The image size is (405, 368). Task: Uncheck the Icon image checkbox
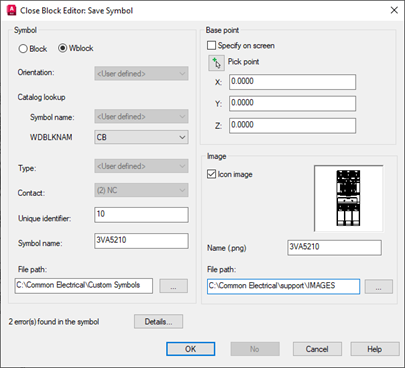[211, 174]
